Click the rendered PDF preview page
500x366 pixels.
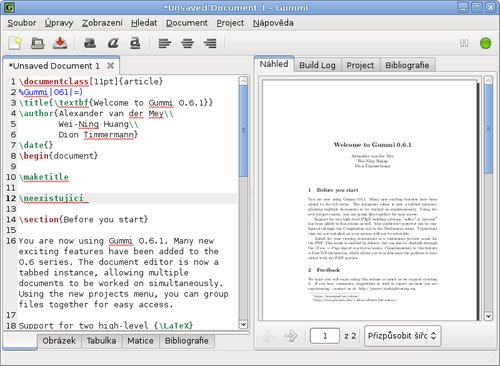pyautogui.click(x=370, y=200)
